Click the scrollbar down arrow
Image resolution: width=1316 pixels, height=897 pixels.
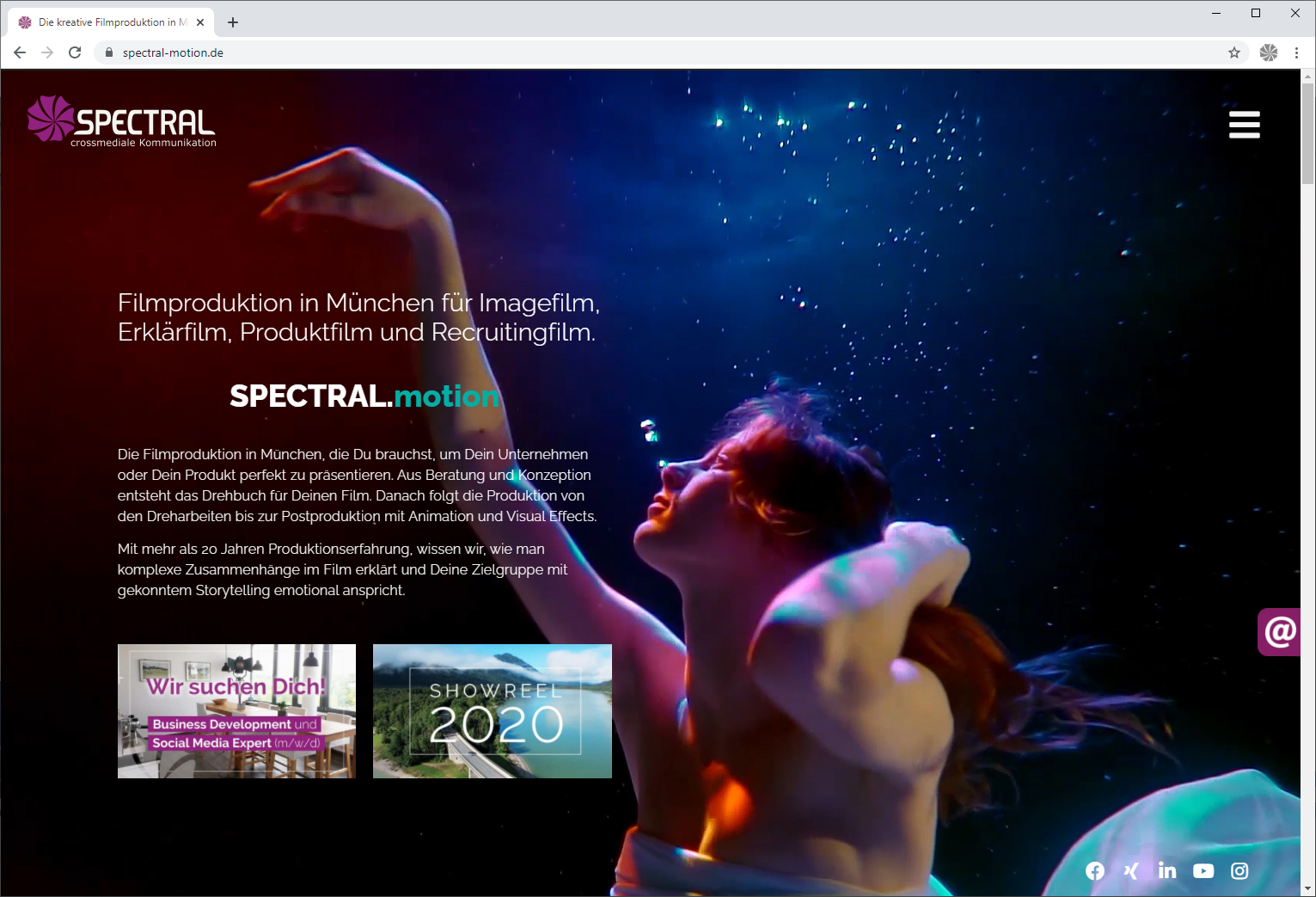(x=1307, y=888)
